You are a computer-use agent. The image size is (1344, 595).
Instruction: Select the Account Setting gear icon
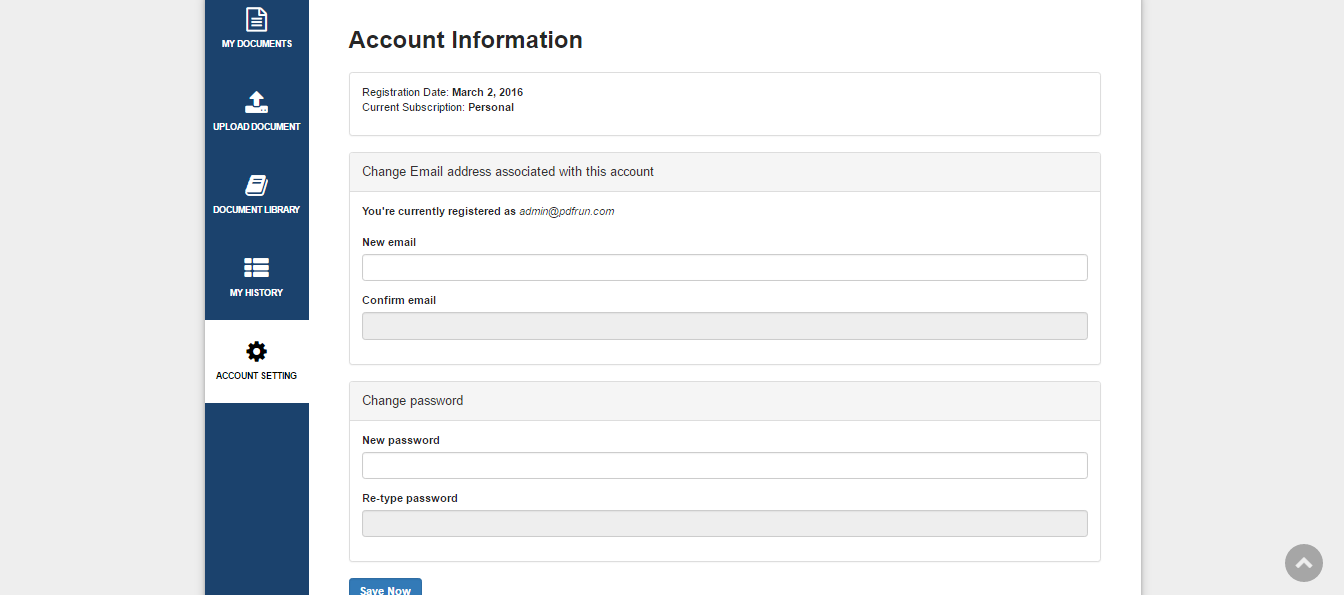tap(257, 351)
